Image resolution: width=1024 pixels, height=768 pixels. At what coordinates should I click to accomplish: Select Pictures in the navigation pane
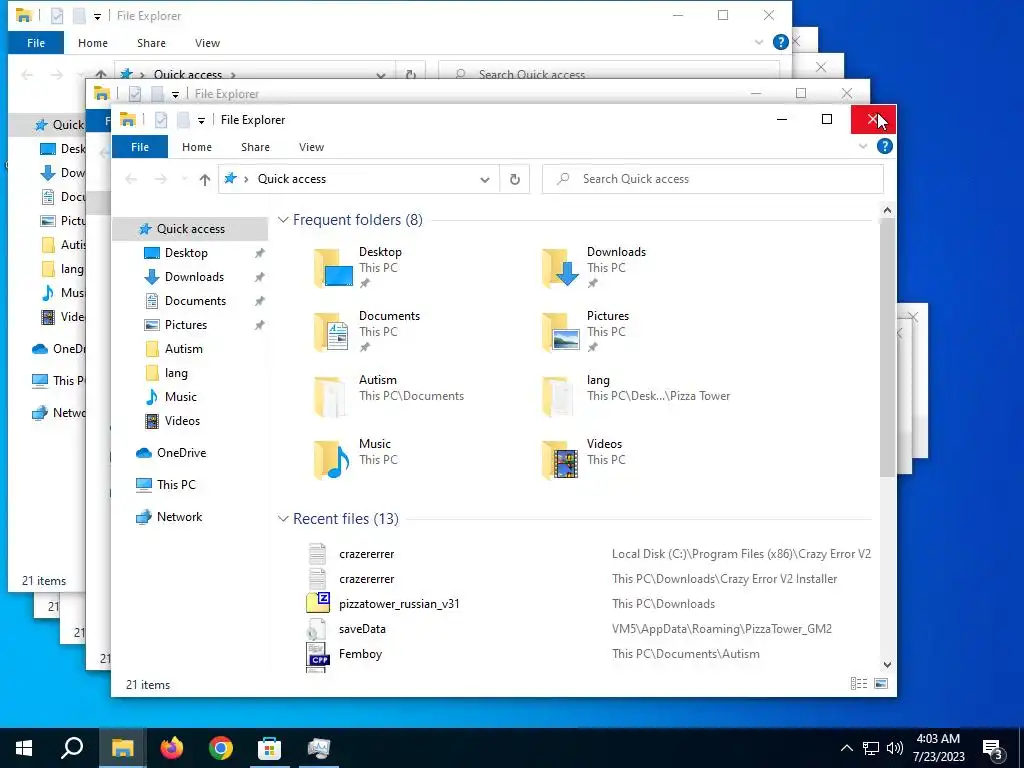tap(185, 325)
